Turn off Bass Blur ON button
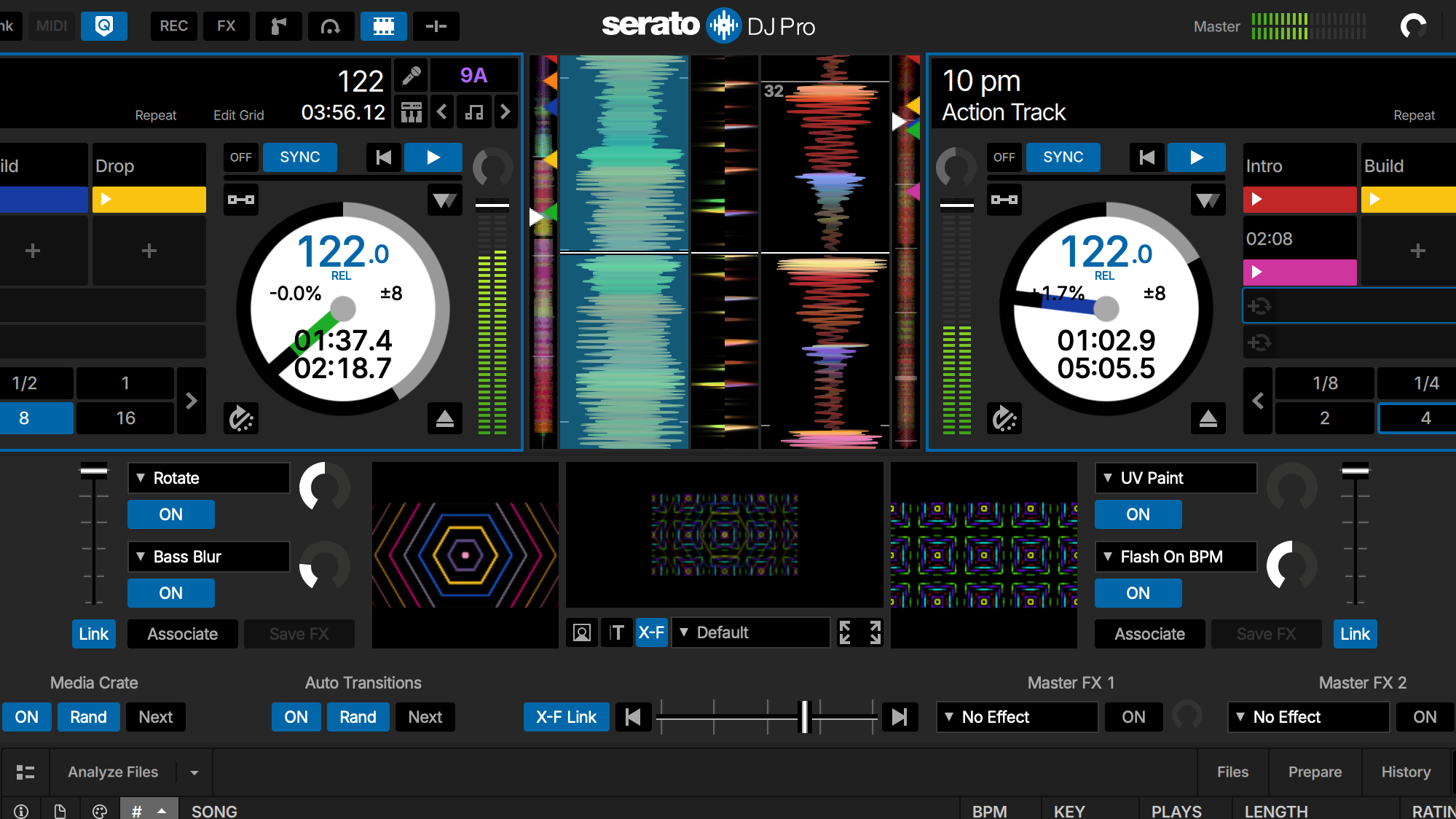The image size is (1456, 819). click(171, 593)
